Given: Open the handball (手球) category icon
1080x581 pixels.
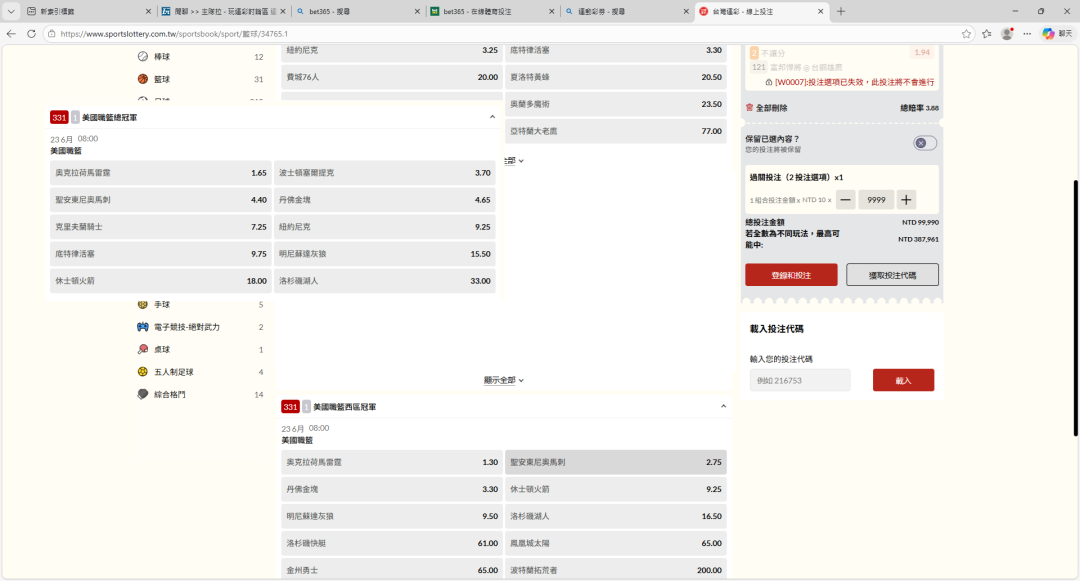Looking at the screenshot, I should (x=143, y=304).
